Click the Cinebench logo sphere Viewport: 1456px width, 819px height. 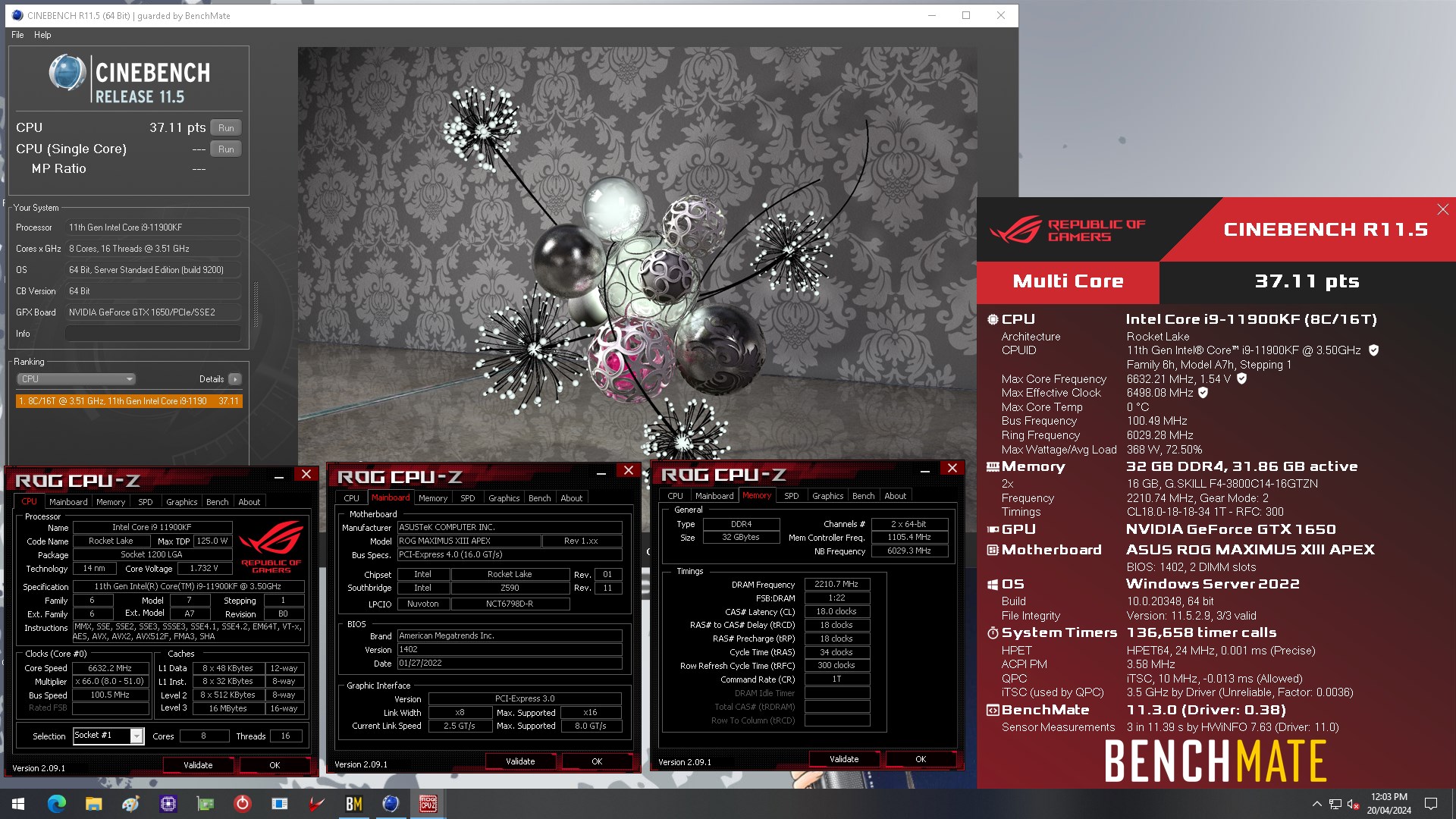pyautogui.click(x=67, y=73)
